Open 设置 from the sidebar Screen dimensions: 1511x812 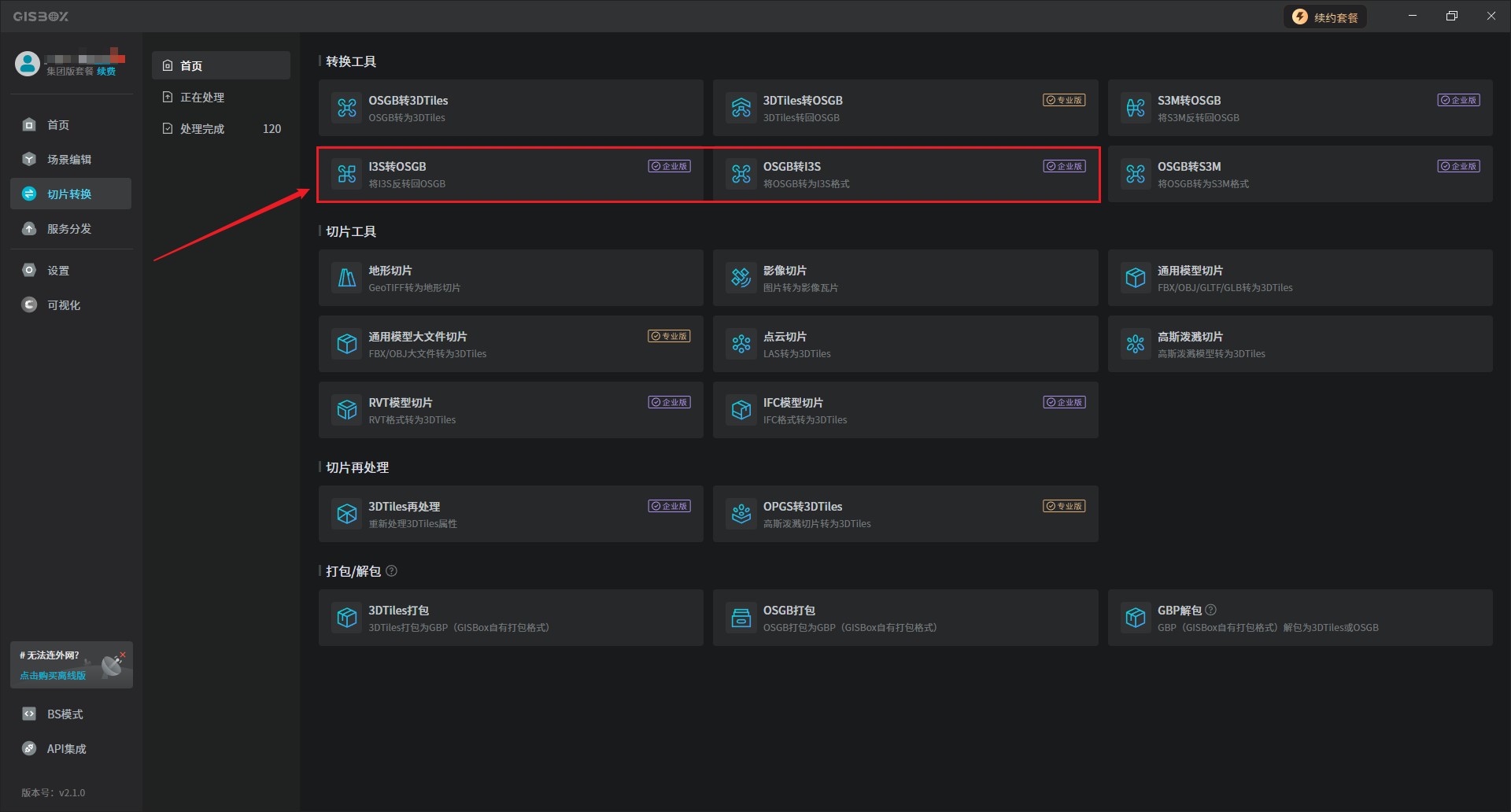58,271
